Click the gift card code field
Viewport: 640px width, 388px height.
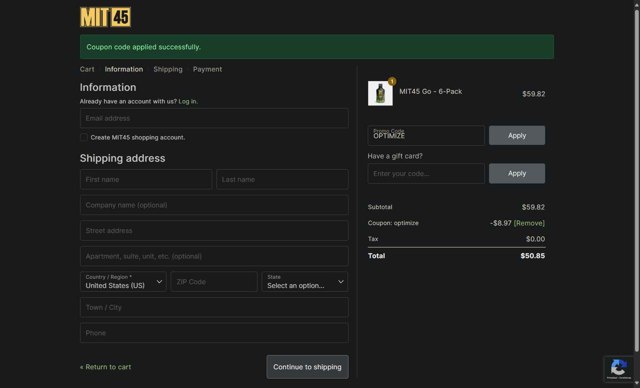tap(426, 173)
